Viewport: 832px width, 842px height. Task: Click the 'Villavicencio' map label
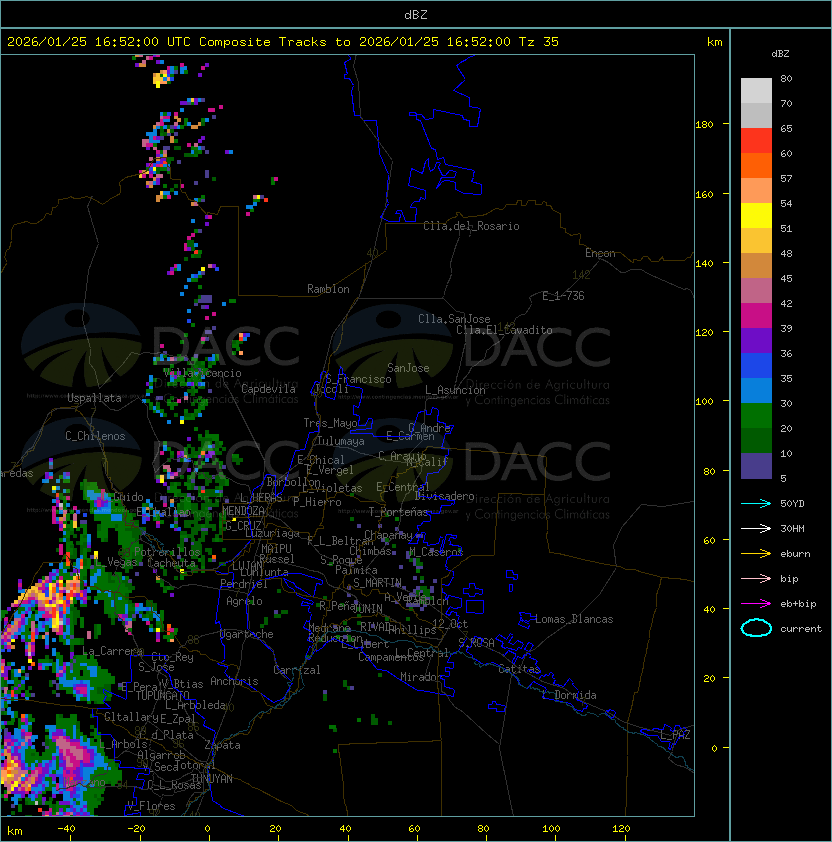click(202, 373)
